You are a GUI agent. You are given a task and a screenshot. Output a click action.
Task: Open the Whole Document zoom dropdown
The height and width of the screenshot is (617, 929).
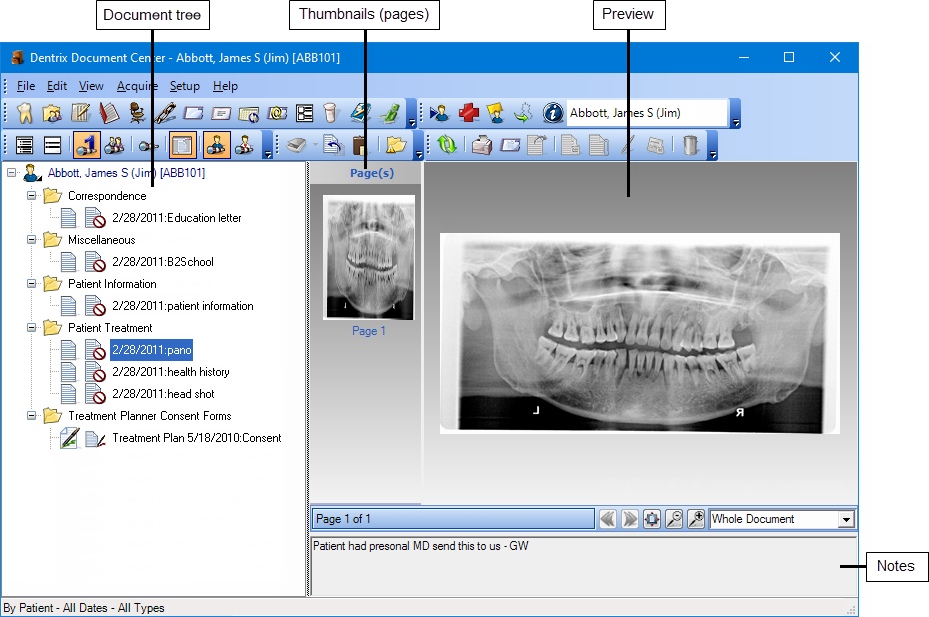click(x=846, y=520)
